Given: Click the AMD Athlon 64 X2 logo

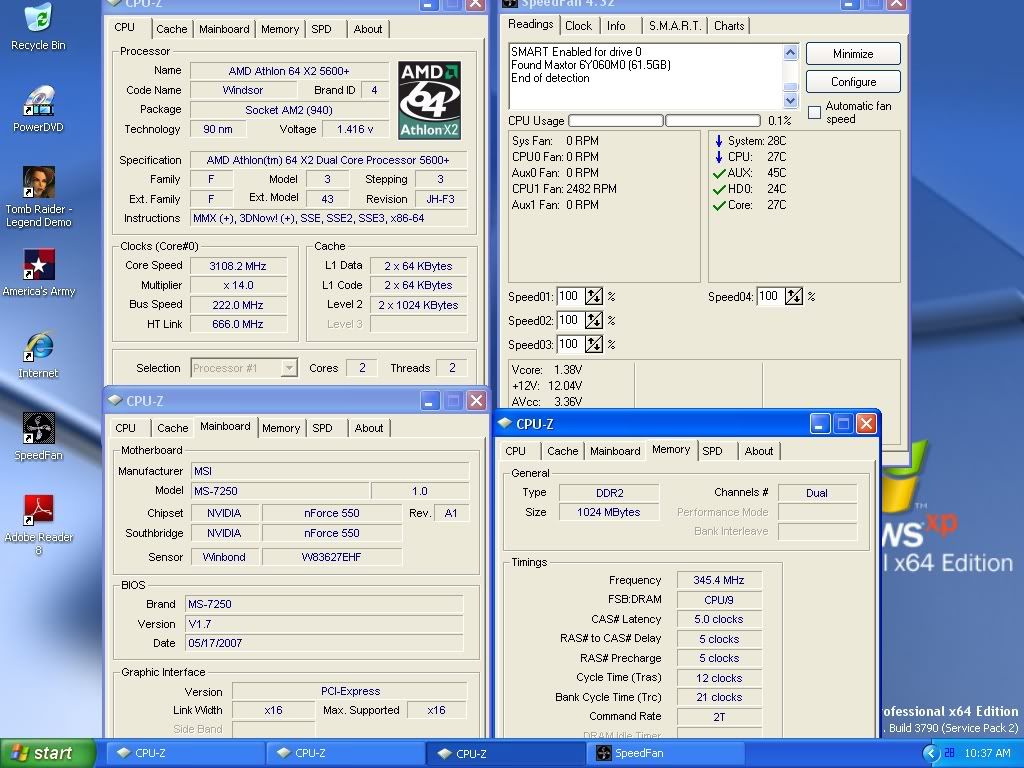Looking at the screenshot, I should coord(429,100).
